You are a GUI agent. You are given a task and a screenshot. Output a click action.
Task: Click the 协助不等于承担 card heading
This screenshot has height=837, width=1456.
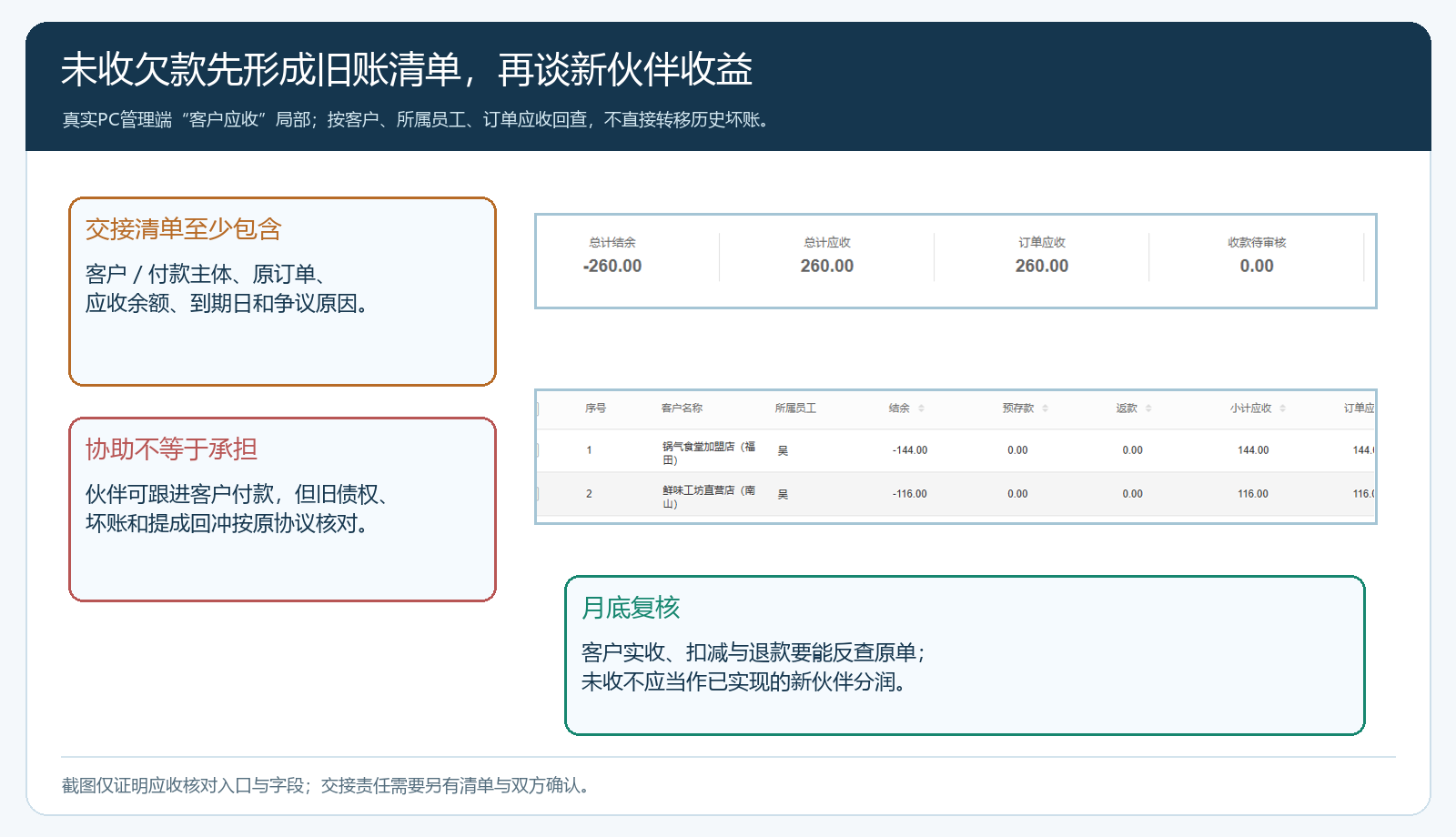171,449
